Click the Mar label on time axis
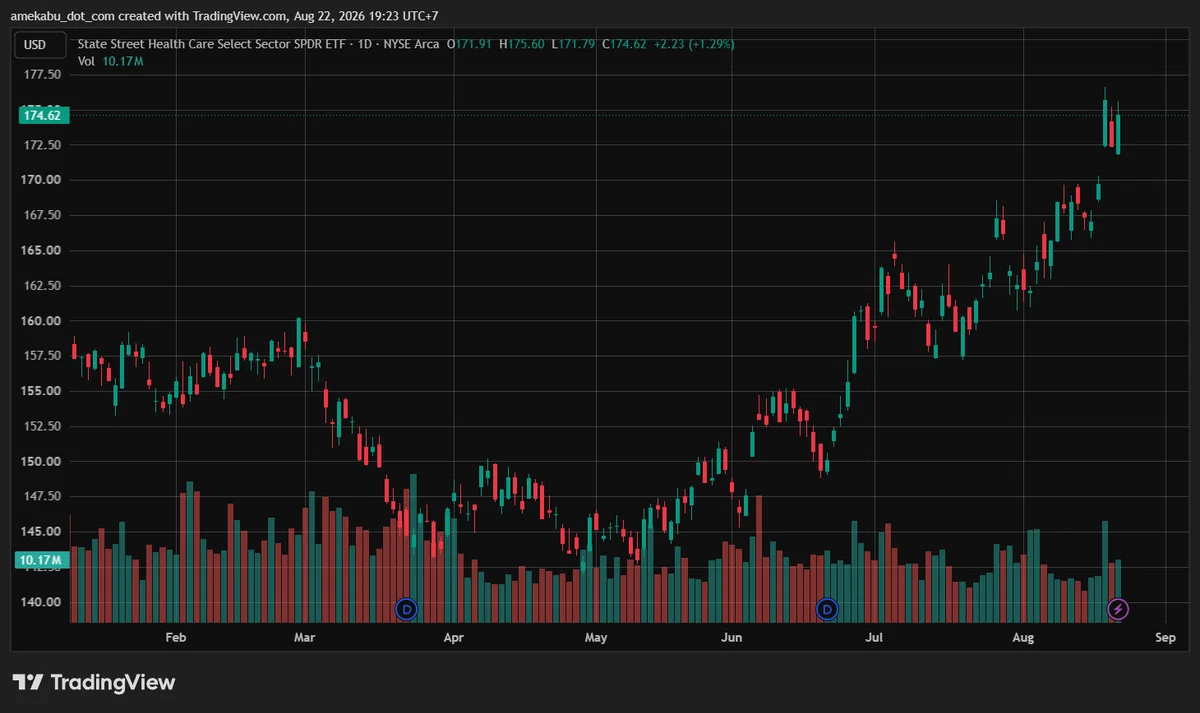The image size is (1200, 713). tap(305, 636)
